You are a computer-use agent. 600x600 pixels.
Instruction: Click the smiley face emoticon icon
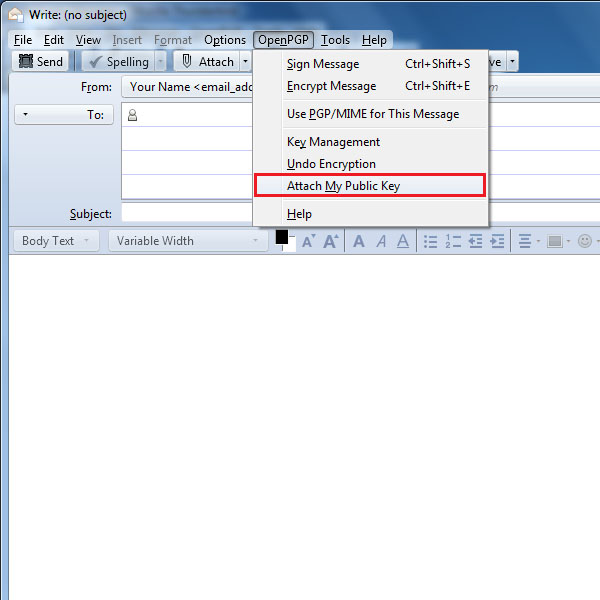pos(584,241)
